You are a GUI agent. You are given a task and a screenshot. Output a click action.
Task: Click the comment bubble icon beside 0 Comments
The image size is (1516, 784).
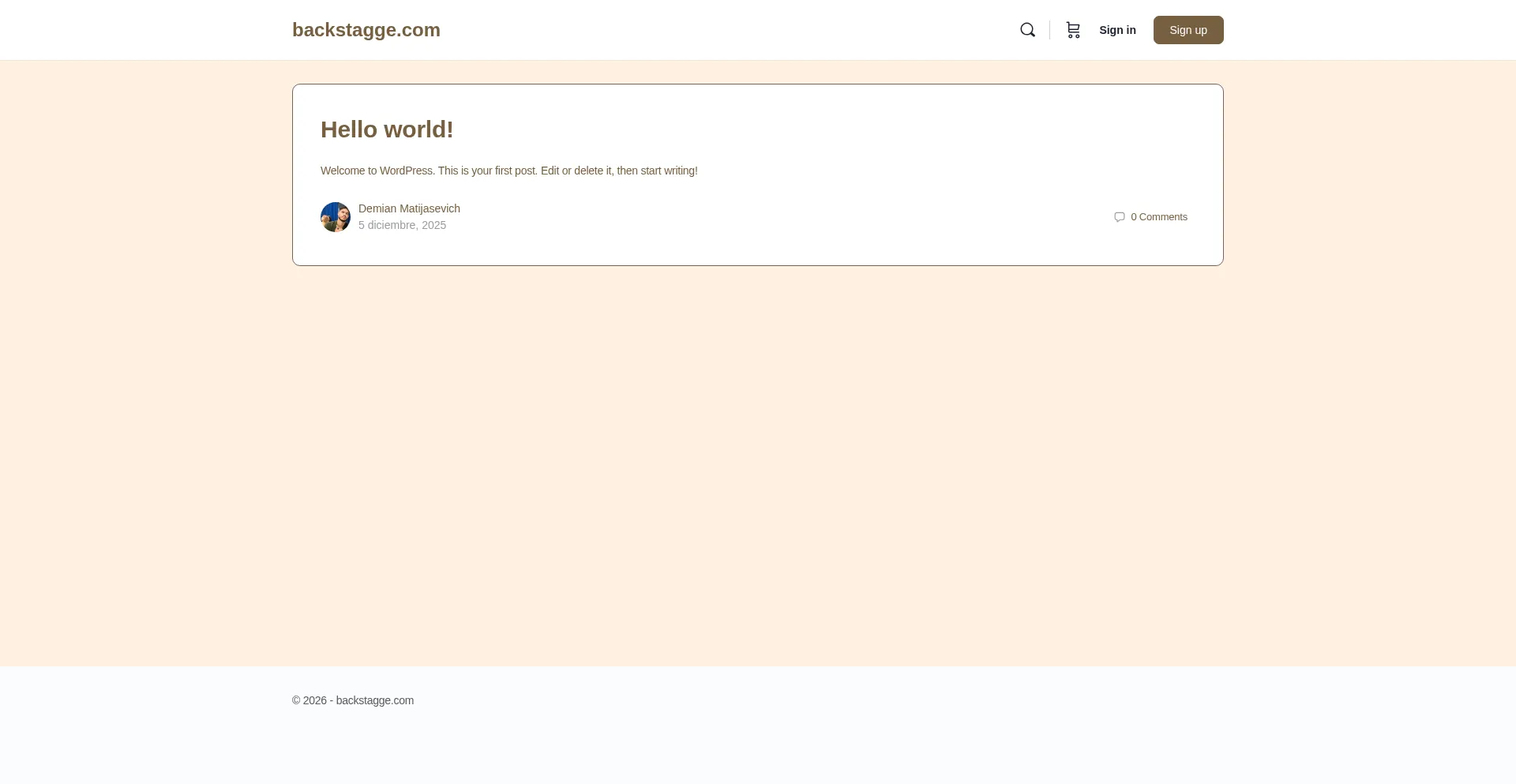pyautogui.click(x=1120, y=217)
